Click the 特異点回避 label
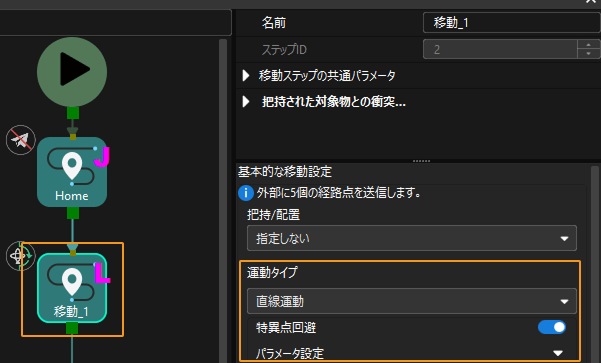Viewport: 601px width, 363px height. tap(286, 328)
